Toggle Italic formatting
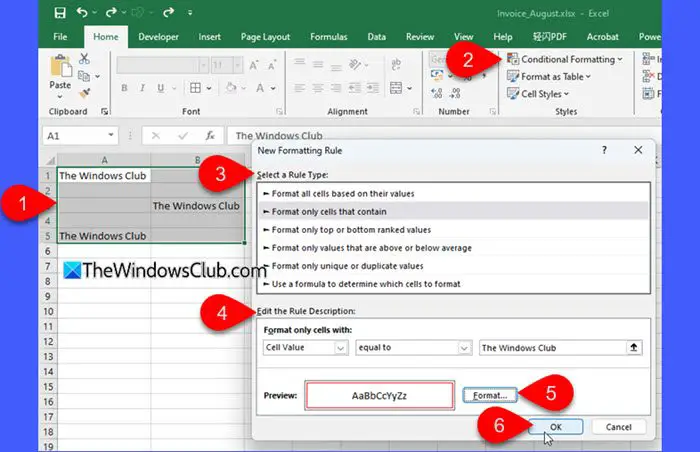The width and height of the screenshot is (700, 452). pyautogui.click(x=142, y=88)
